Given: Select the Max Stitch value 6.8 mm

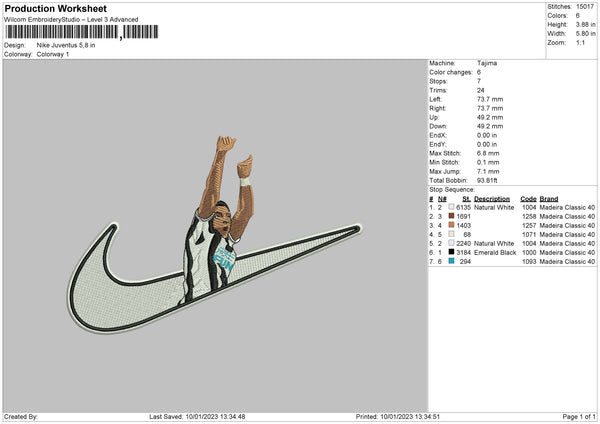Looking at the screenshot, I should [x=488, y=153].
